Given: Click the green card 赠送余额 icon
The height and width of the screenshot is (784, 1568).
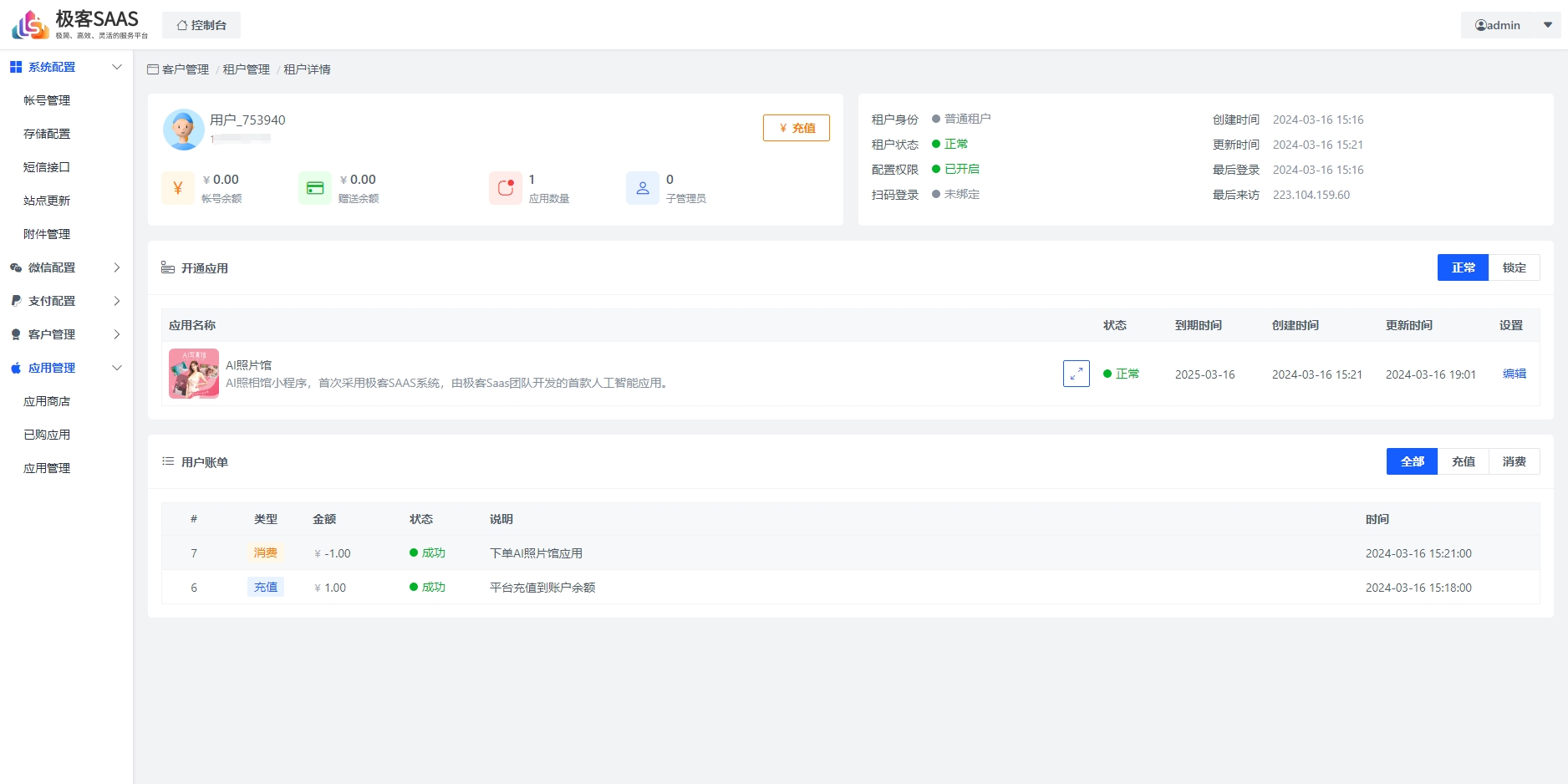Looking at the screenshot, I should (315, 188).
